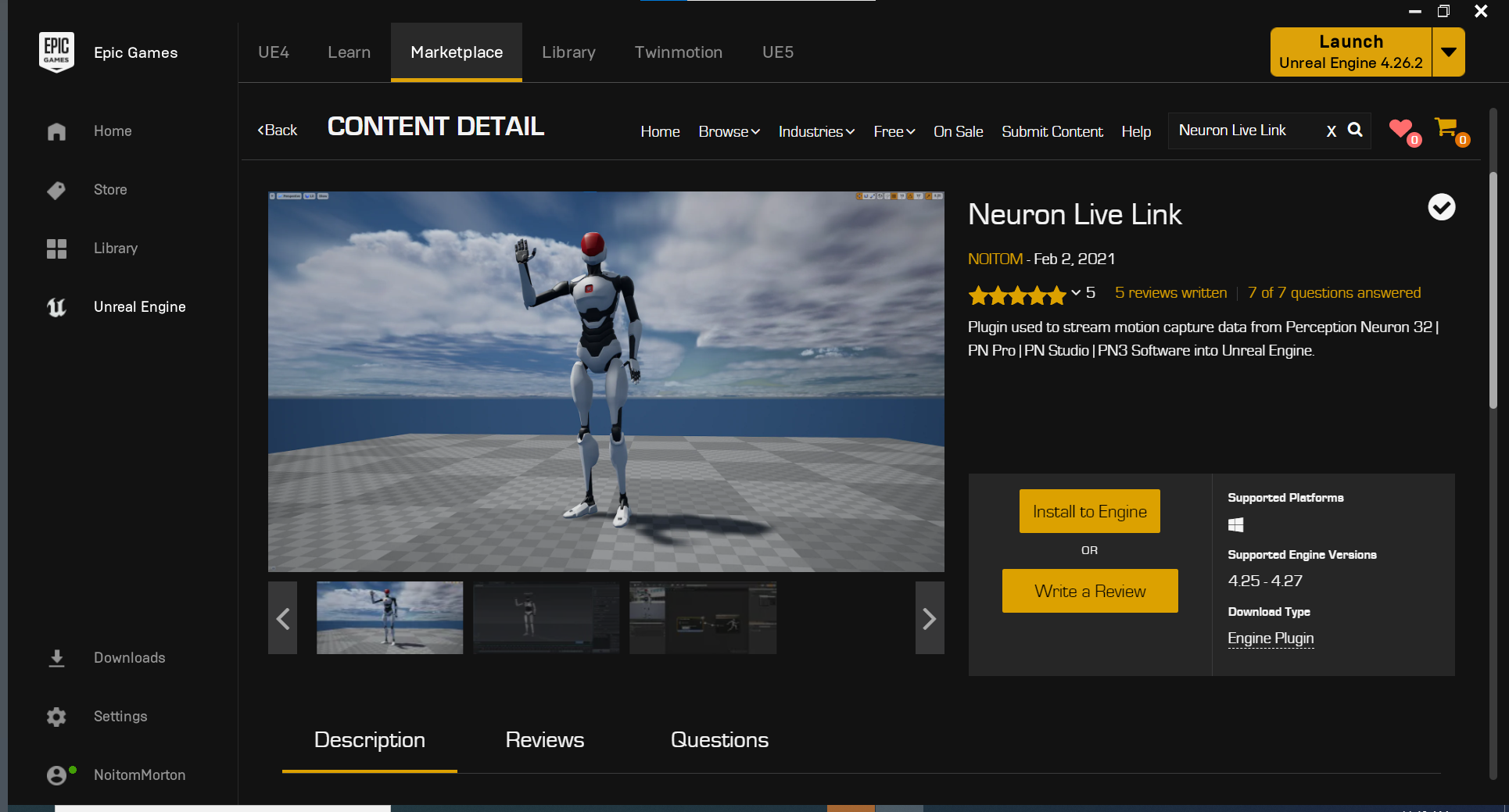The image size is (1509, 812).
Task: Click Install to Engine button
Action: pos(1090,511)
